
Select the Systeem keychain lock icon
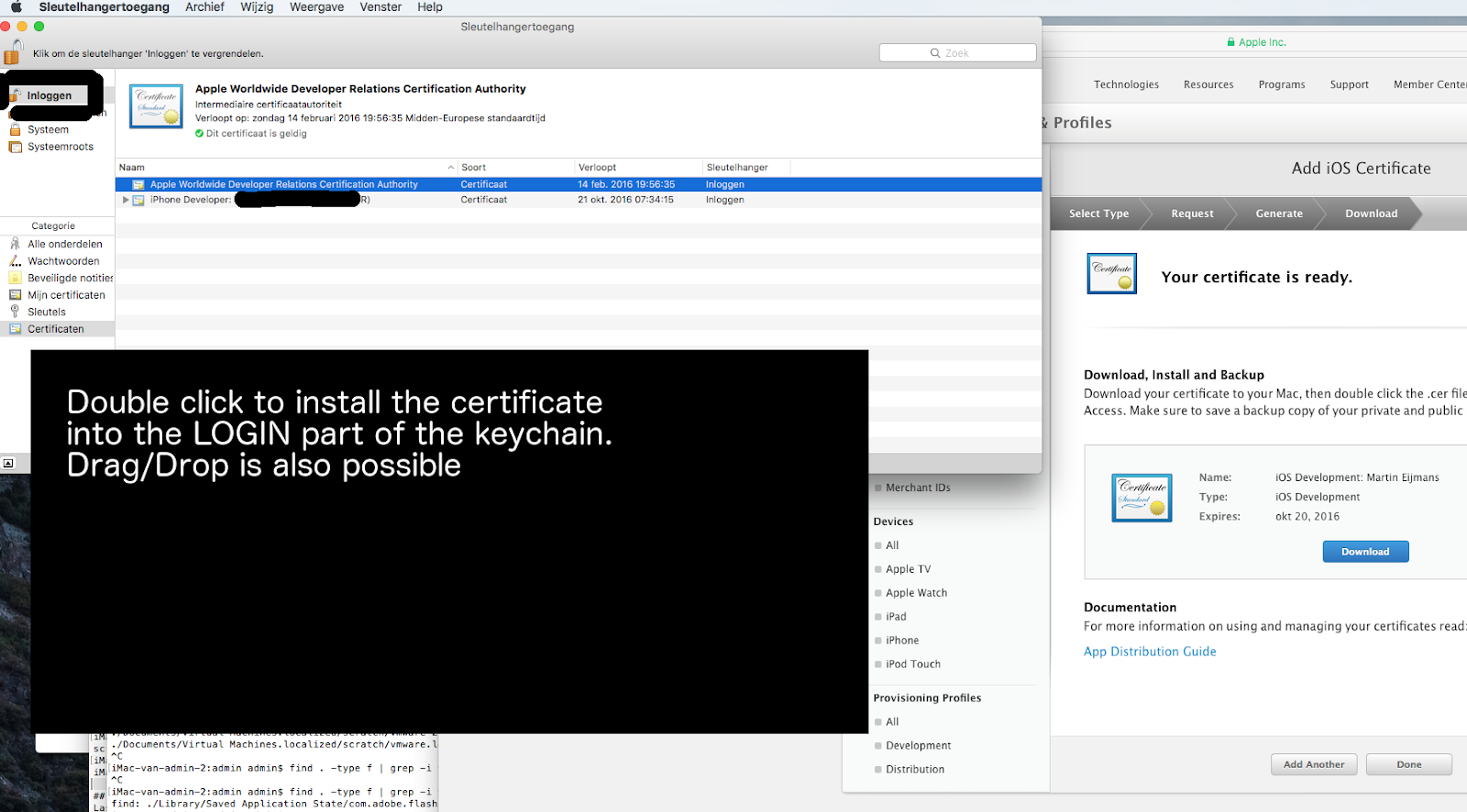click(x=15, y=130)
